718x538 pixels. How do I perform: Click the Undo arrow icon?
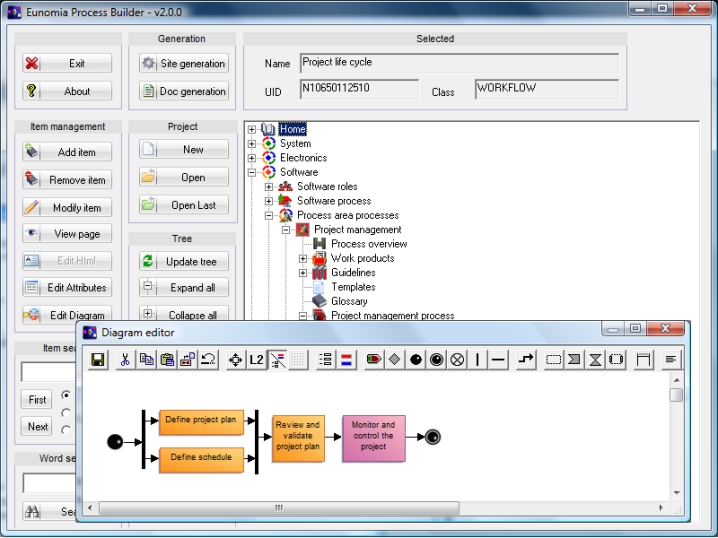tap(209, 360)
